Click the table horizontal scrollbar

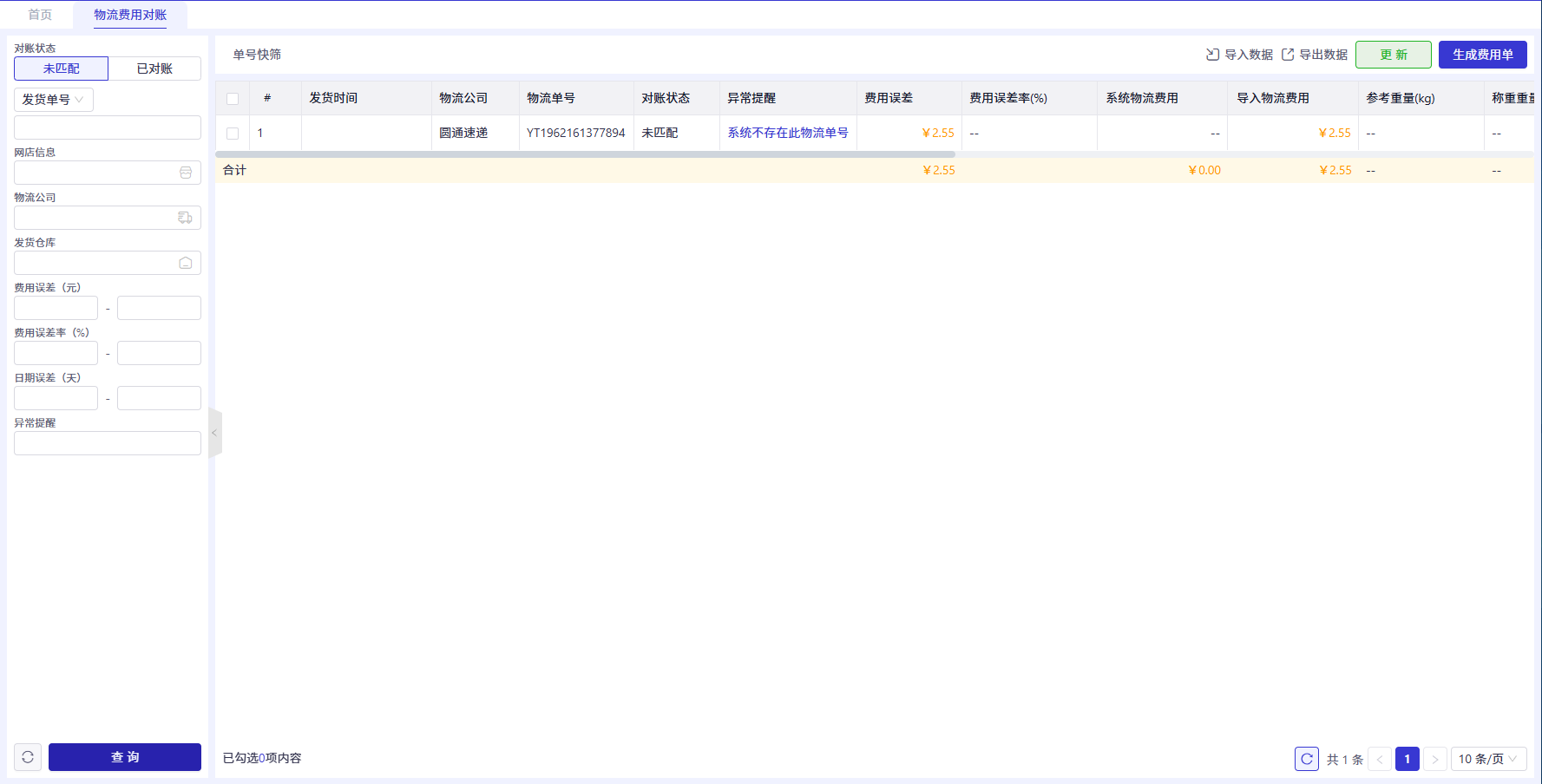[586, 154]
